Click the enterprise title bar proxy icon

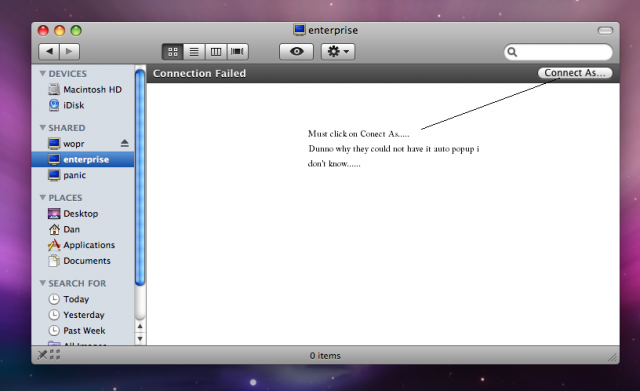(299, 30)
